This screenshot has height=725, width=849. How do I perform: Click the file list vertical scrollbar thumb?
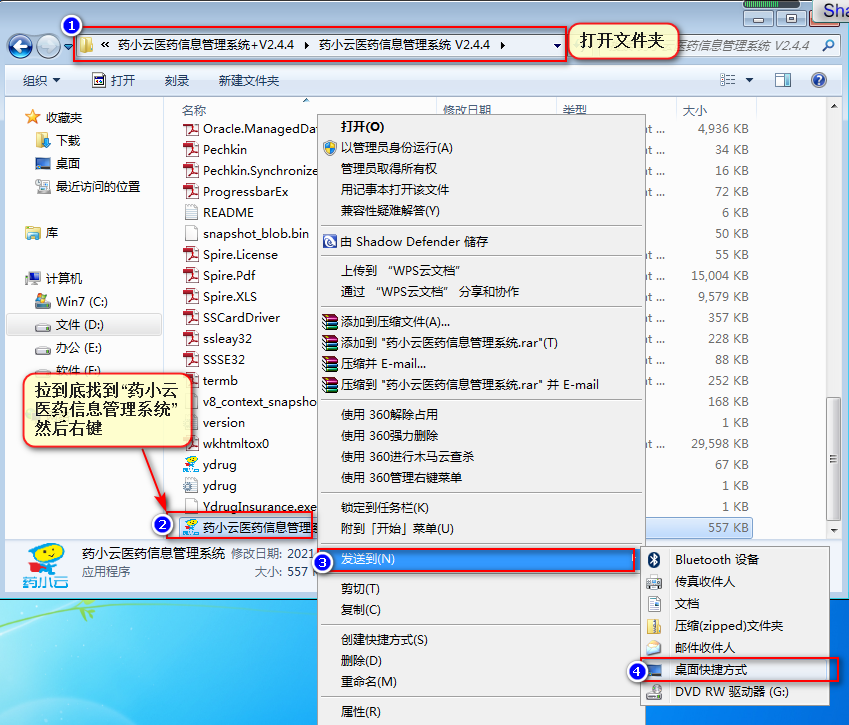[x=833, y=459]
